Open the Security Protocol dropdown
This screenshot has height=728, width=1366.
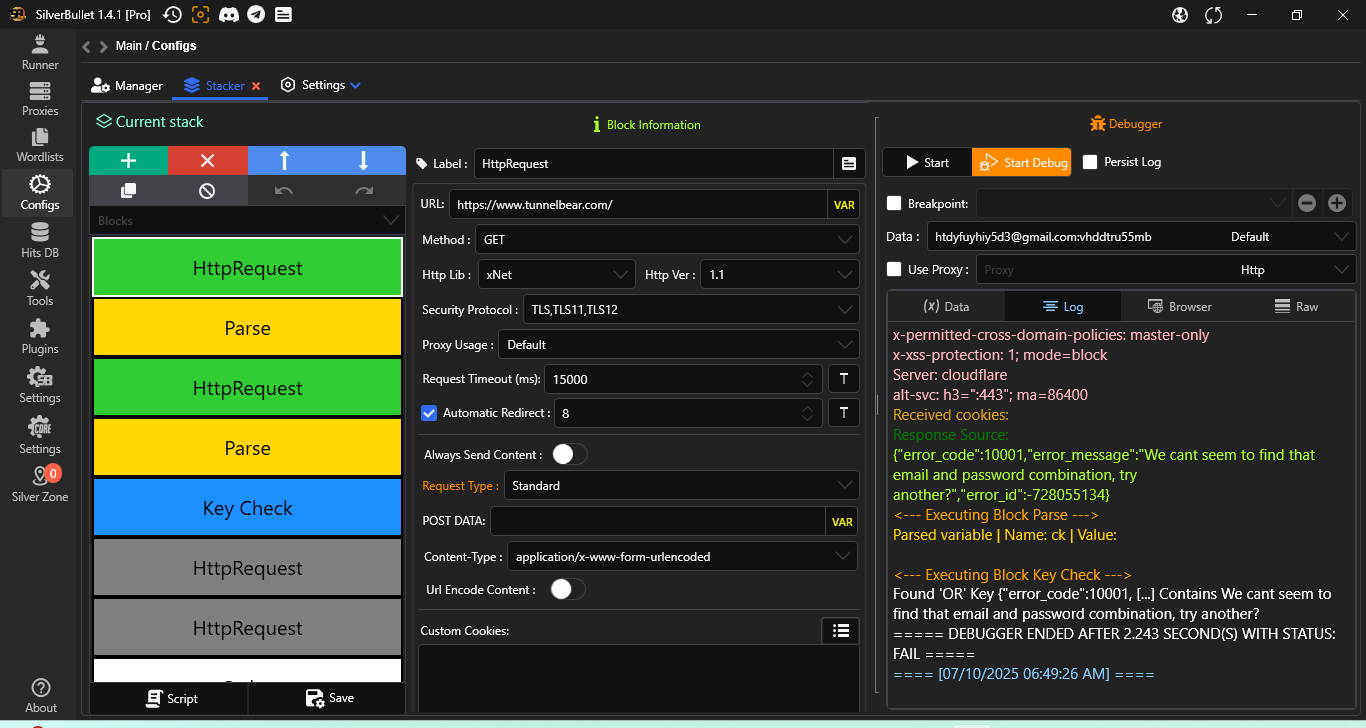(690, 310)
